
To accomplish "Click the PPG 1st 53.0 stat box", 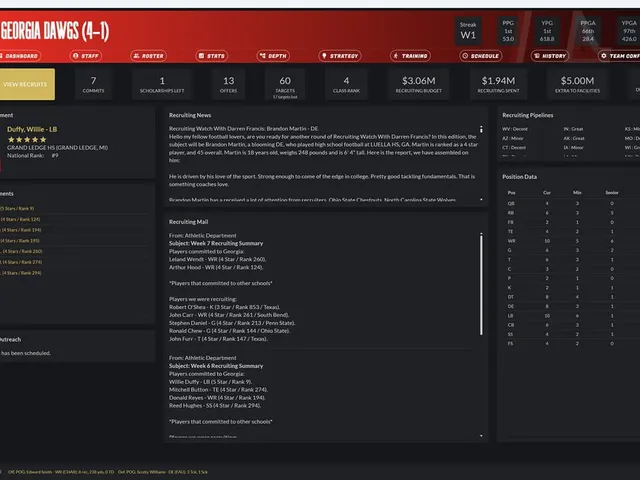I will point(508,31).
